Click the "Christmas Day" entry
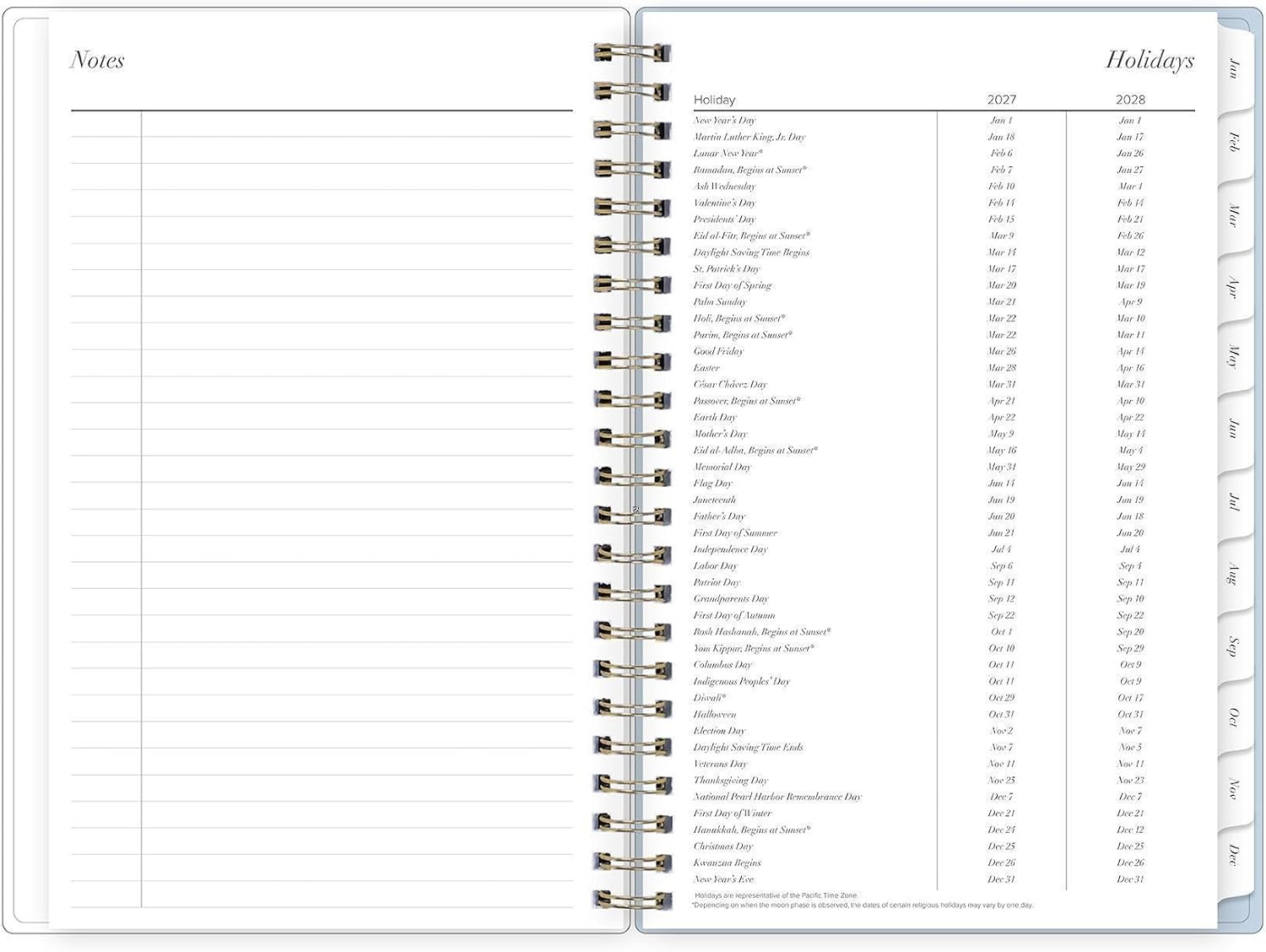Screen dimensions: 1266x952 pos(722,846)
